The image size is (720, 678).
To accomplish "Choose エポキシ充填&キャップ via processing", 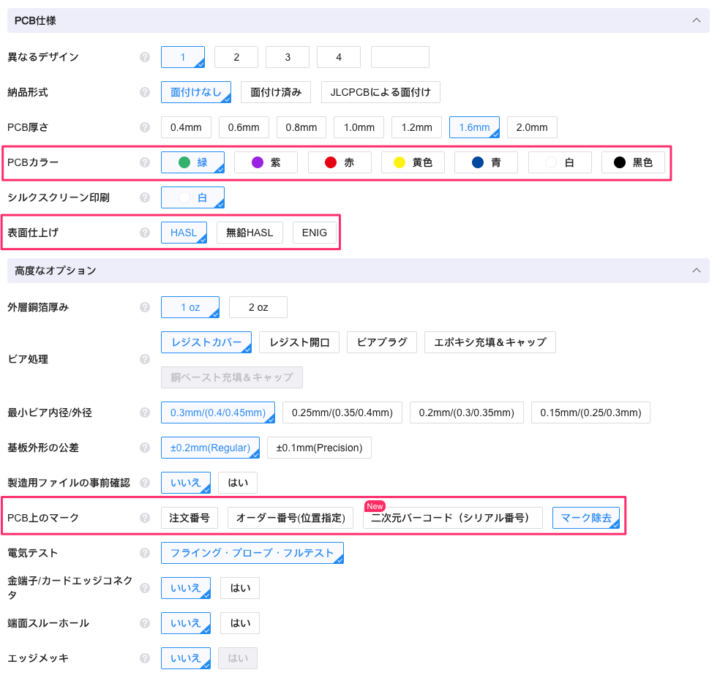I will [x=490, y=342].
